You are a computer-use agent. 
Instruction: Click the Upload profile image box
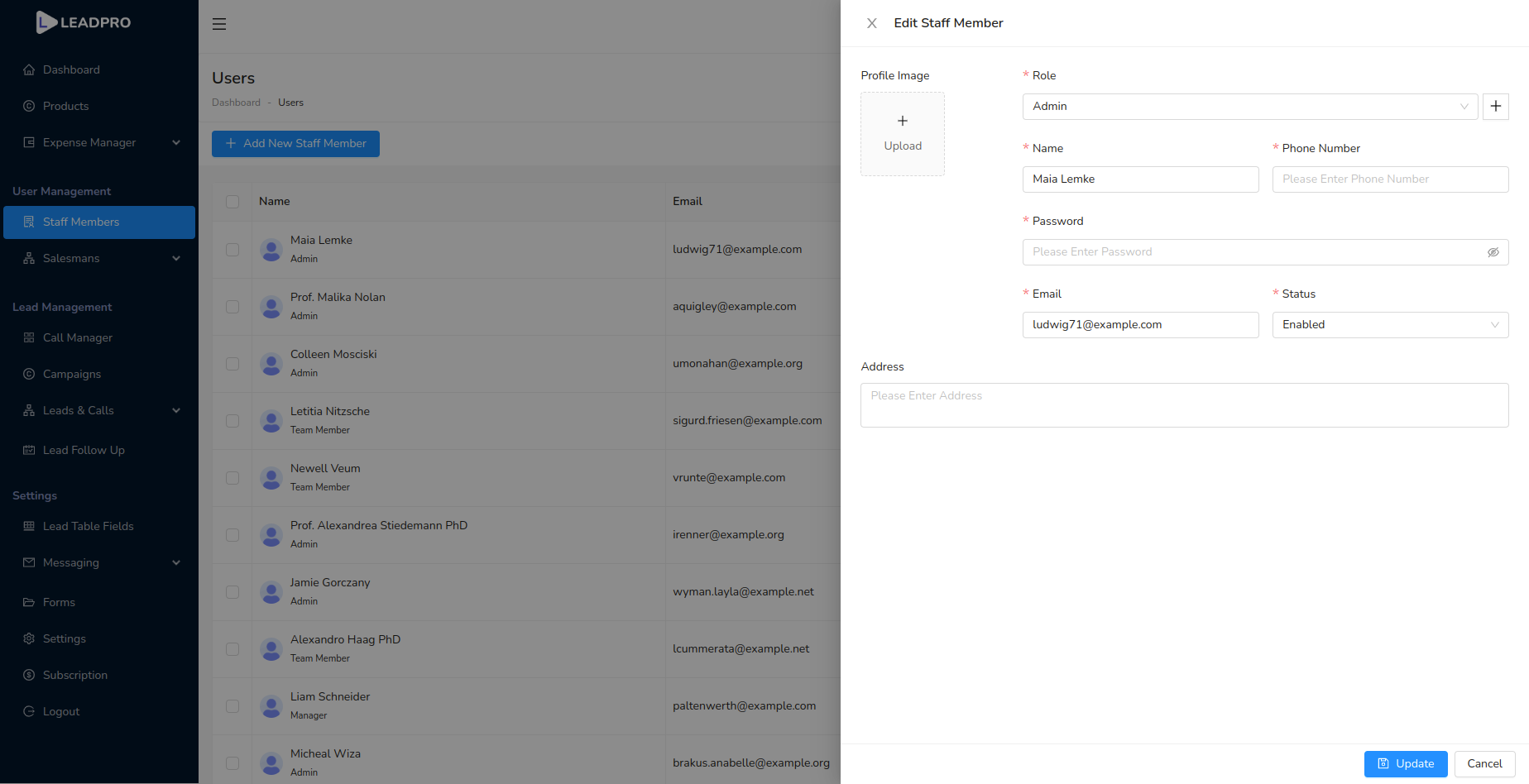coord(903,134)
